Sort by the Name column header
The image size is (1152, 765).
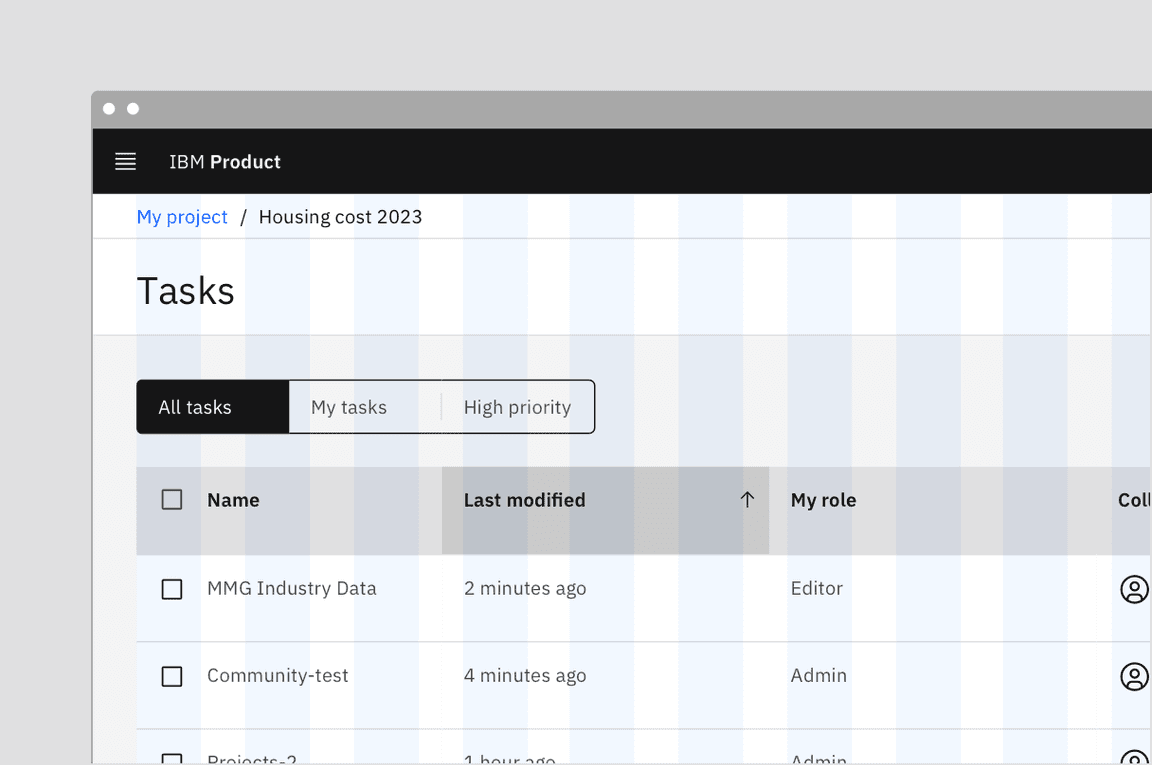233,500
